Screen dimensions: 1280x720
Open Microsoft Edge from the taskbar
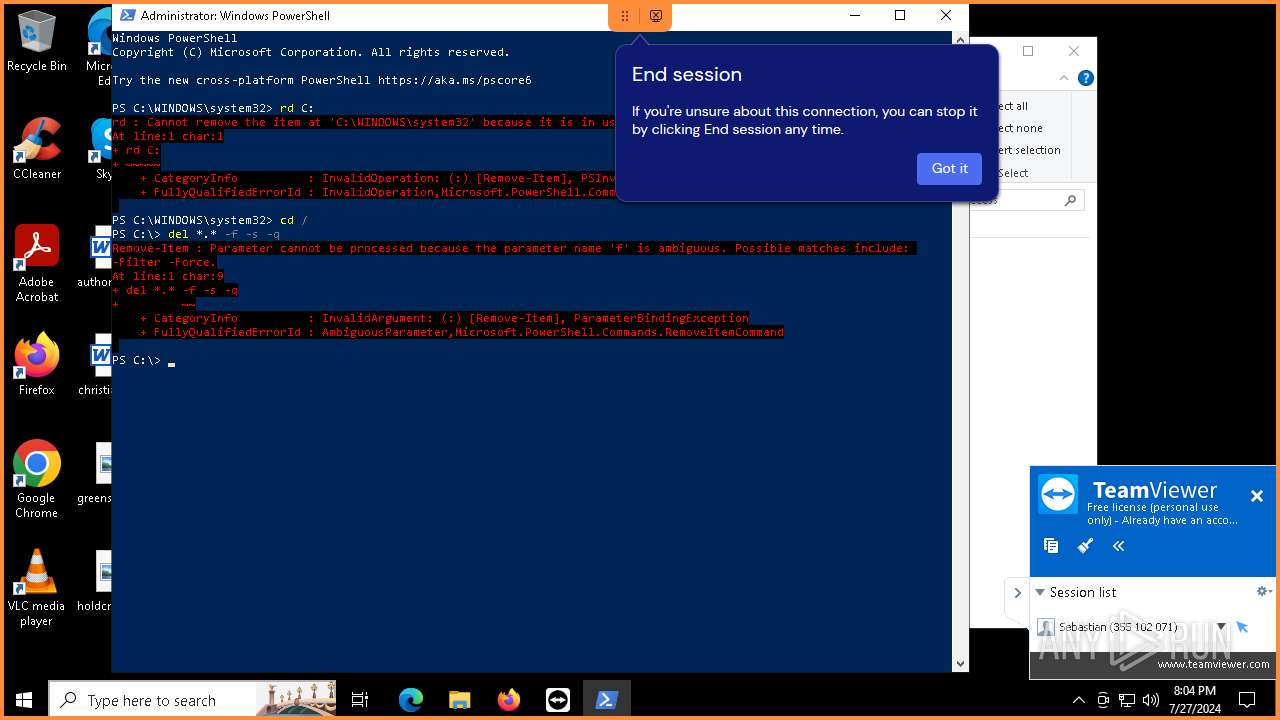[x=411, y=700]
